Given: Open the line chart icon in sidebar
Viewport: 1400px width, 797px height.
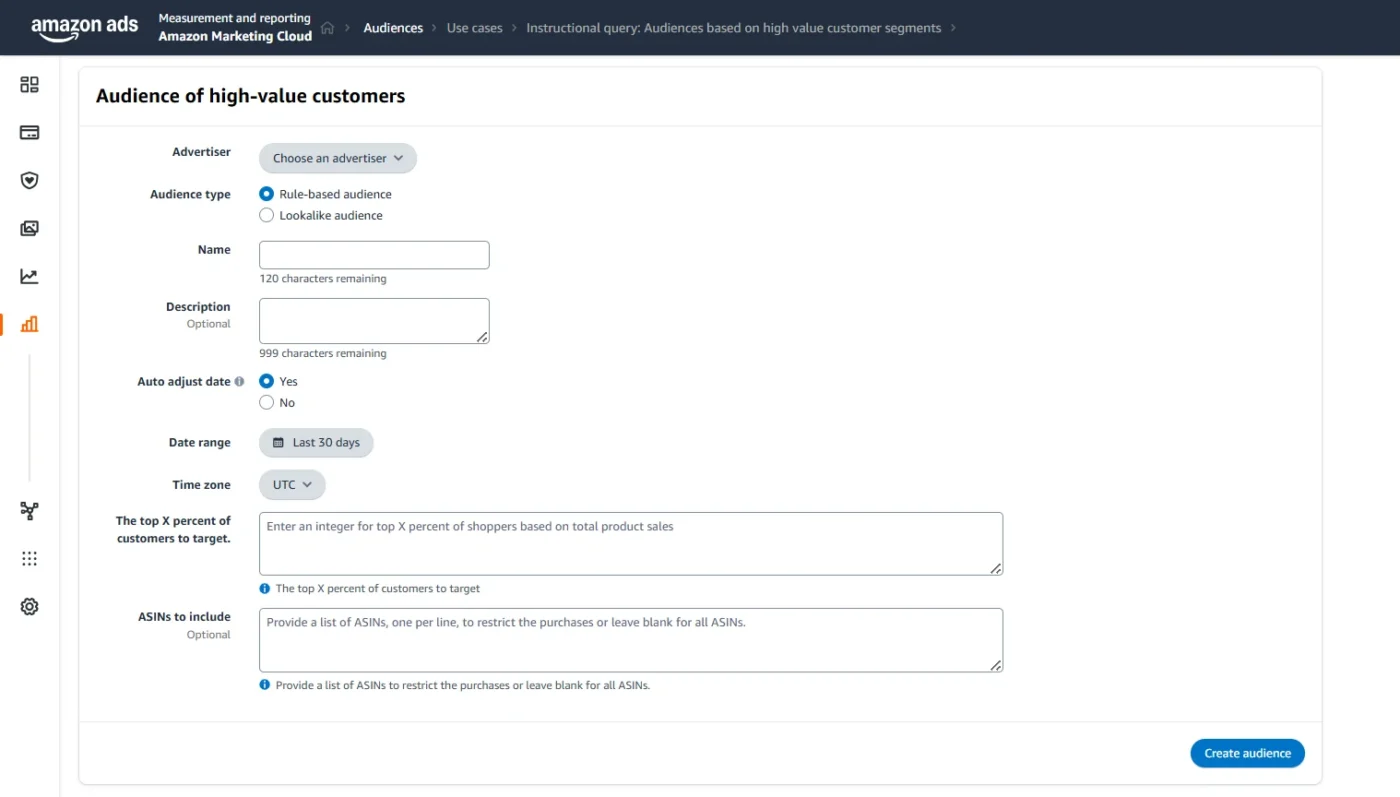Looking at the screenshot, I should coord(29,277).
